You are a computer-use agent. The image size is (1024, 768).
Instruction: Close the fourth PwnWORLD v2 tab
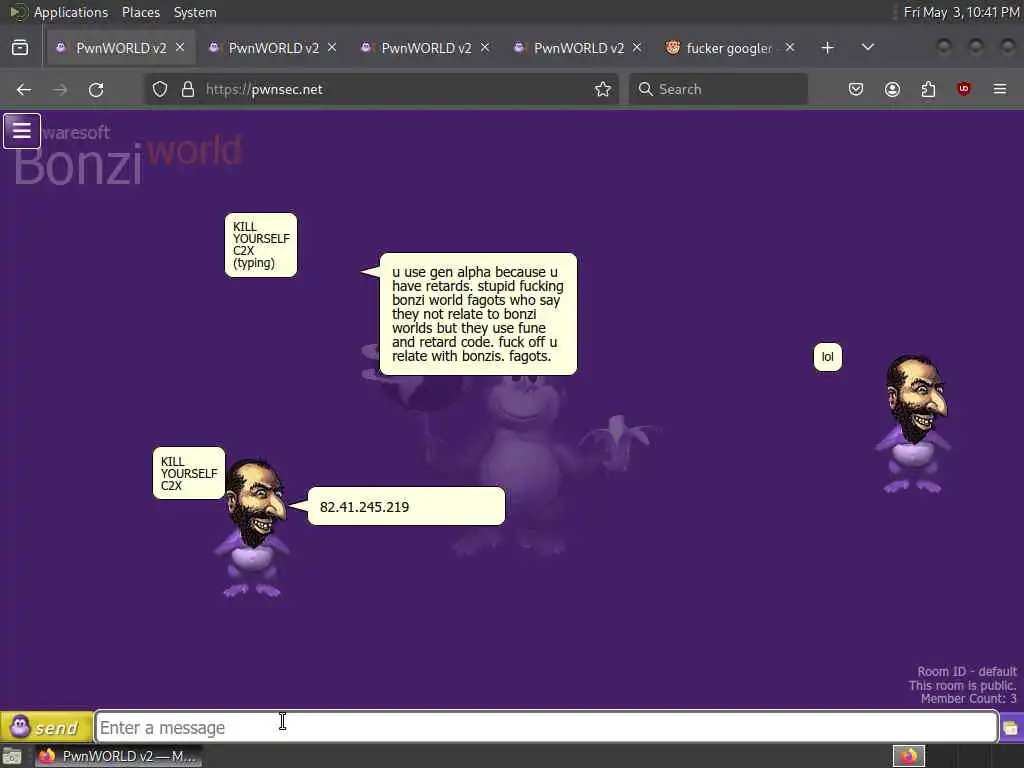[637, 48]
